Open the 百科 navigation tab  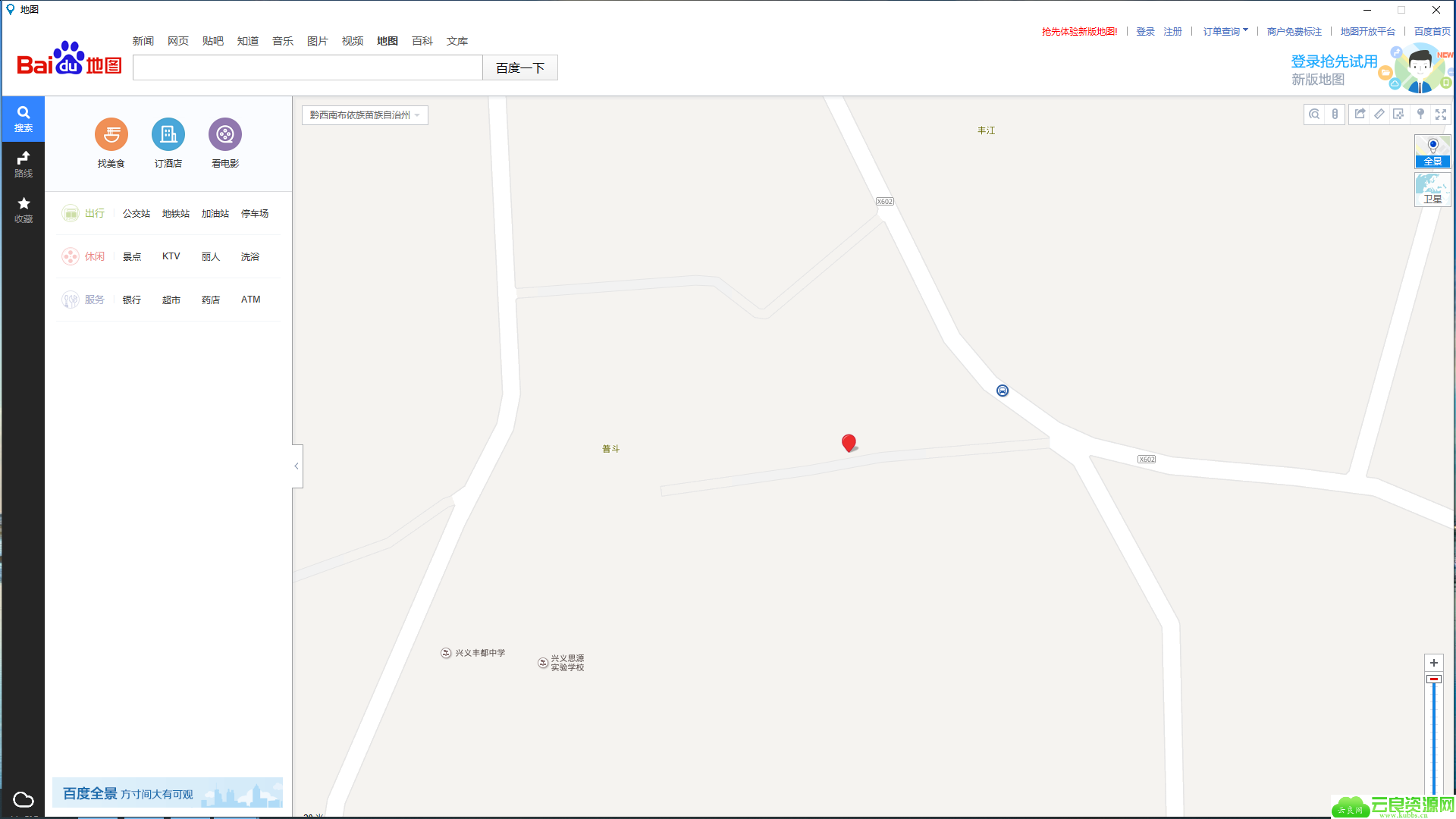[422, 41]
